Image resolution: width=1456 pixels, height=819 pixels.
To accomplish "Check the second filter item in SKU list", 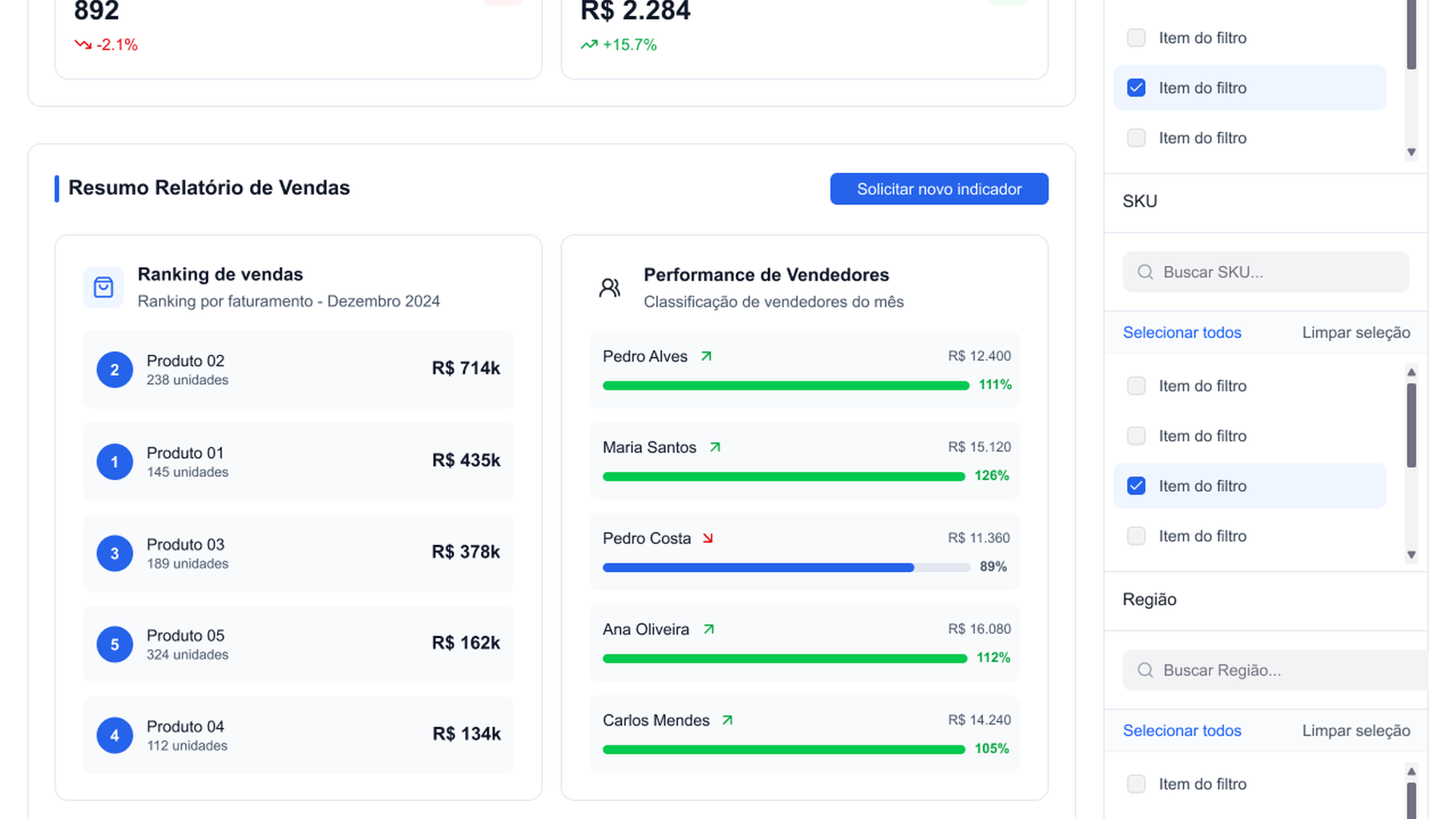I will pyautogui.click(x=1136, y=436).
